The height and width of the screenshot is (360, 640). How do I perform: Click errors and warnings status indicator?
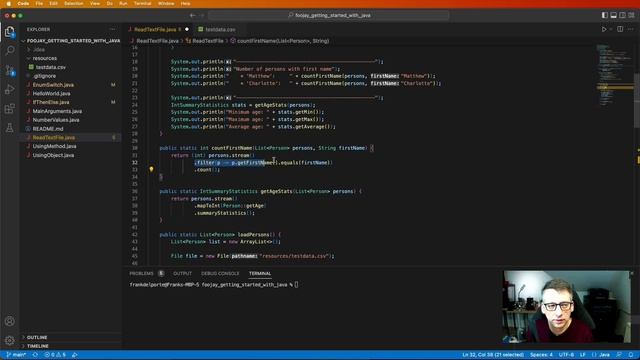[x=55, y=355]
